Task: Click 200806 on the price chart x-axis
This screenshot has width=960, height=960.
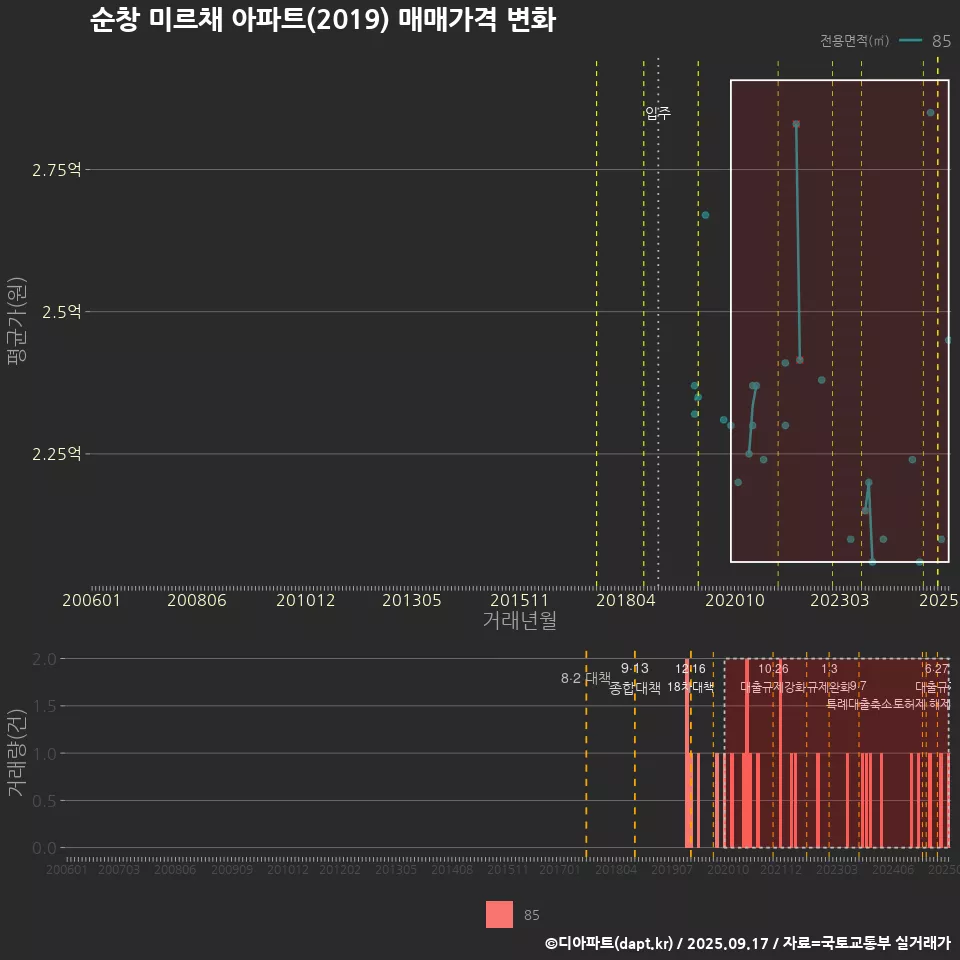Action: tap(197, 600)
